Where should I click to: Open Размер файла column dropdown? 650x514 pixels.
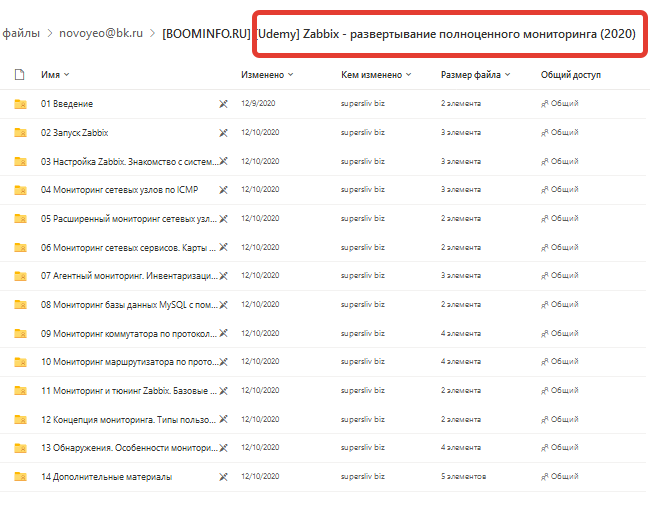tap(475, 75)
